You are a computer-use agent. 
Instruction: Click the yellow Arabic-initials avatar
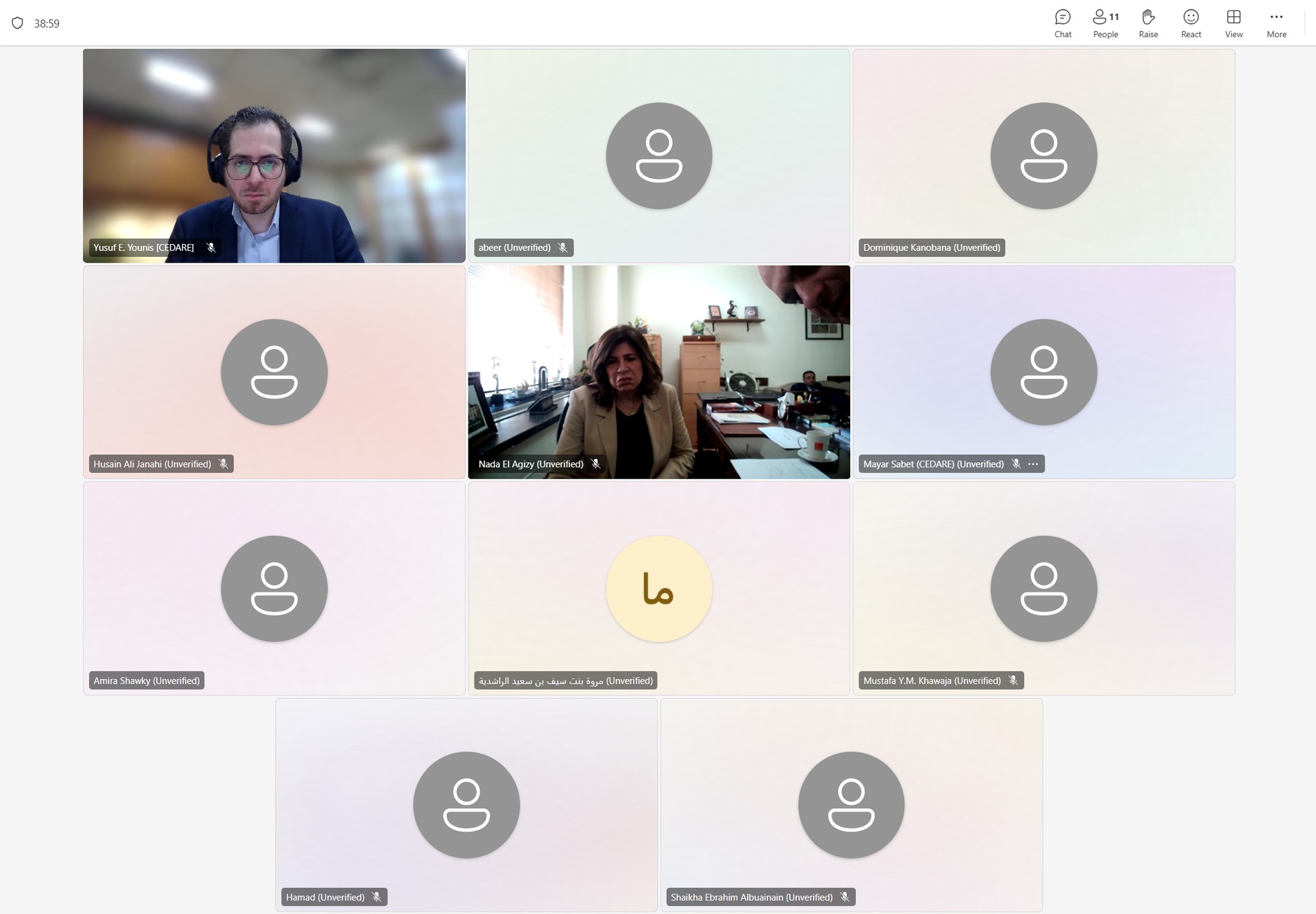coord(659,589)
